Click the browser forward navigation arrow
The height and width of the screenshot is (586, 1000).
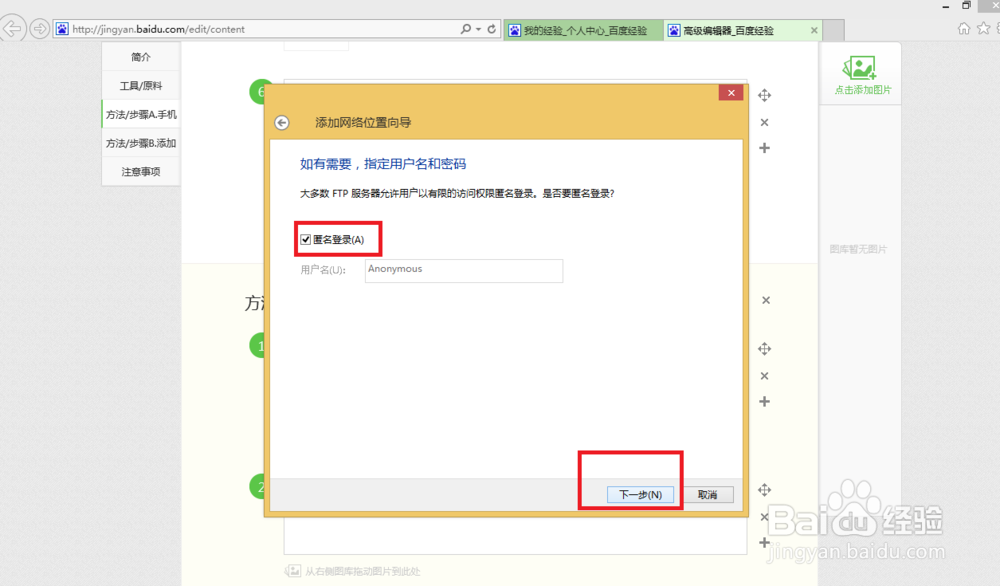point(38,28)
